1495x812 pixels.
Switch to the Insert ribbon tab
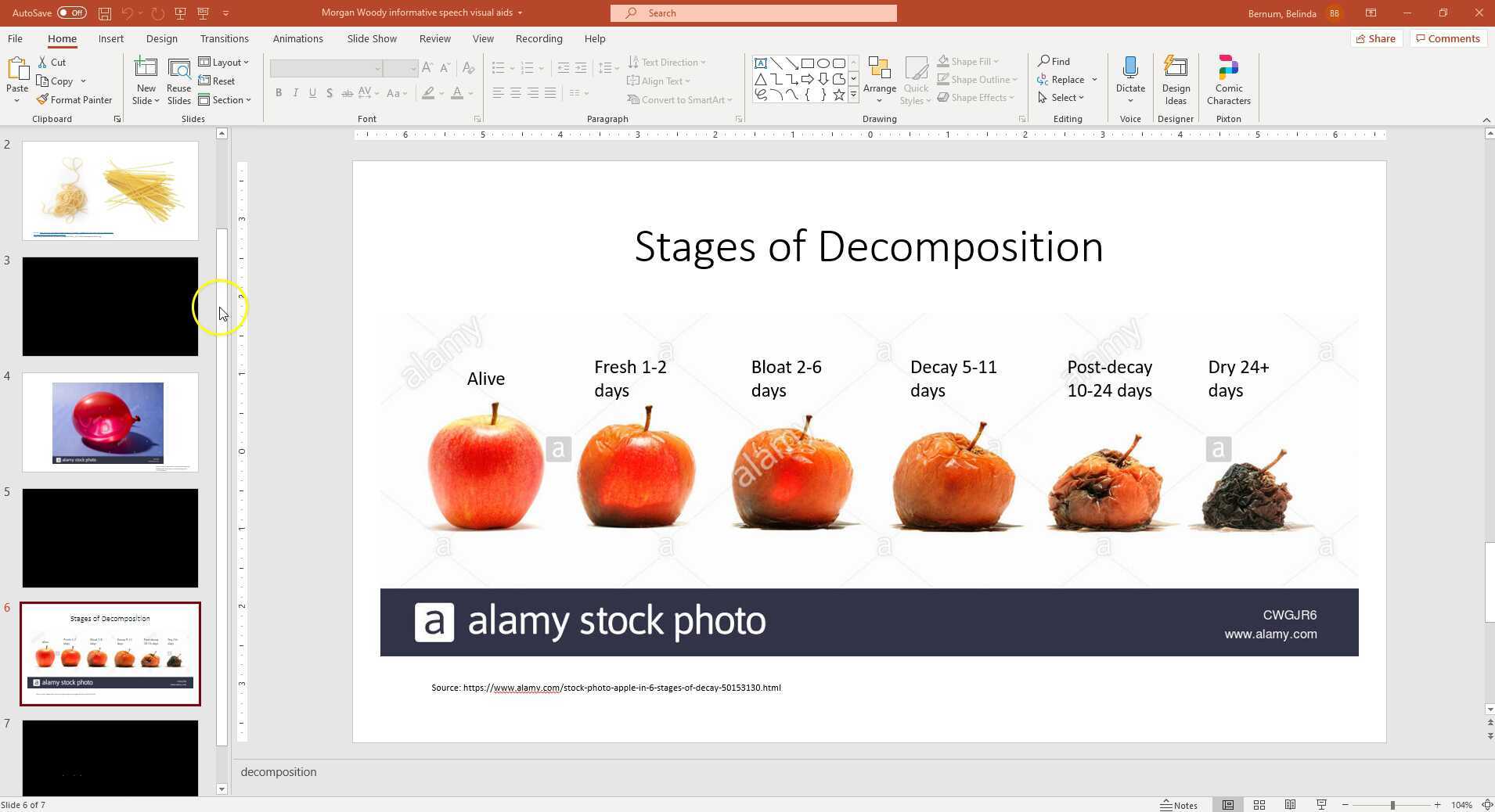pos(110,38)
